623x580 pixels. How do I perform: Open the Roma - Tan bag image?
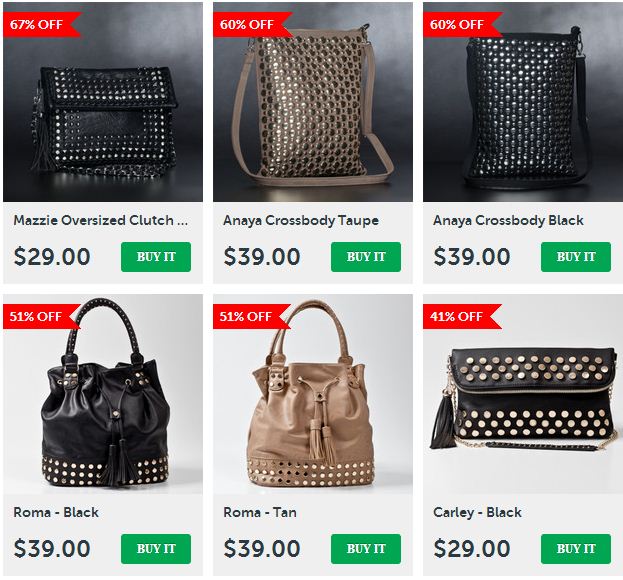pyautogui.click(x=313, y=394)
